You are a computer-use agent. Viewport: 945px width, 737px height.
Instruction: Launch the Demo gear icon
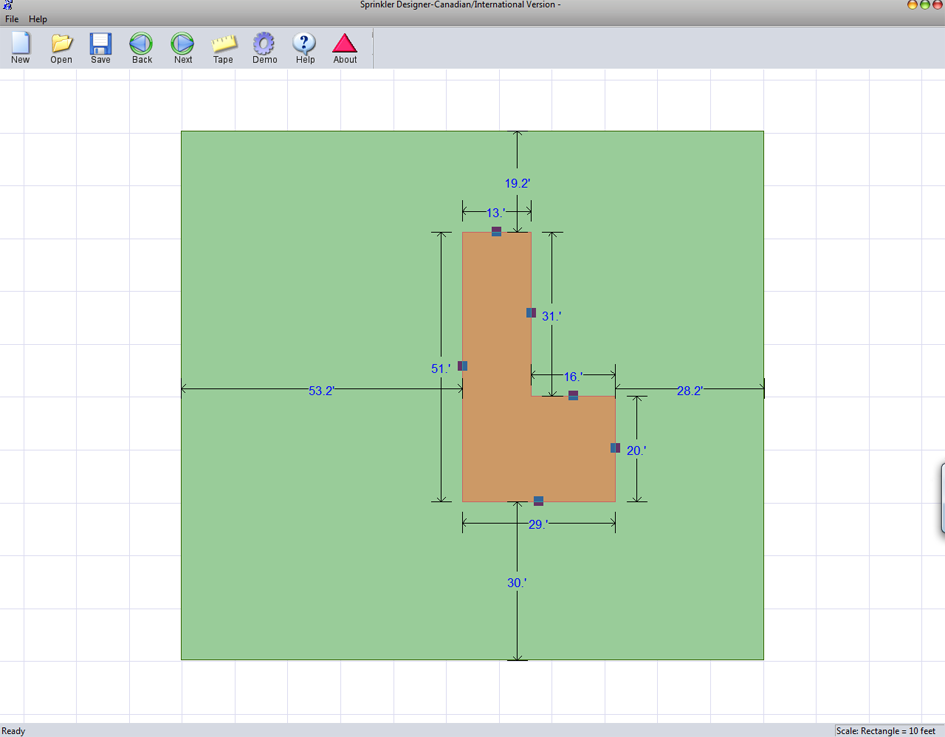(265, 48)
